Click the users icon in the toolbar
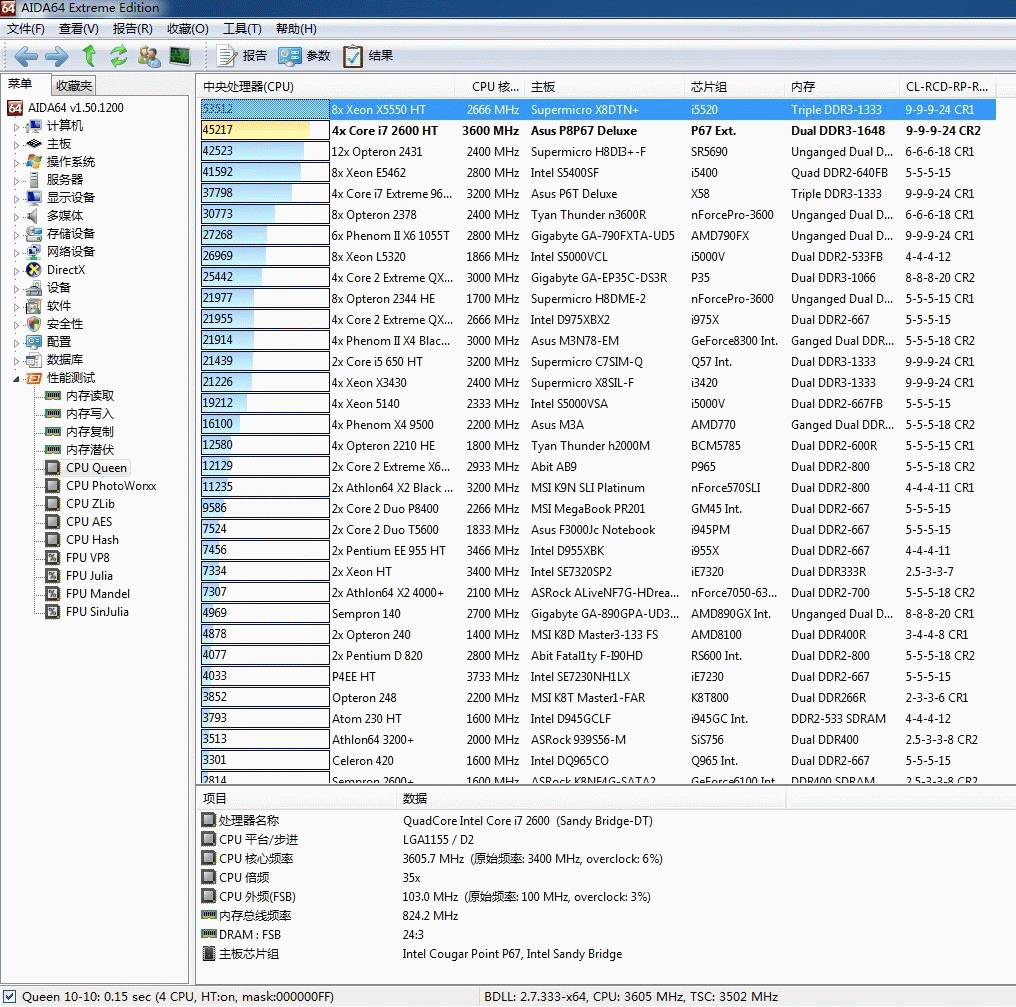Viewport: 1016px width, 1007px height. pos(149,56)
